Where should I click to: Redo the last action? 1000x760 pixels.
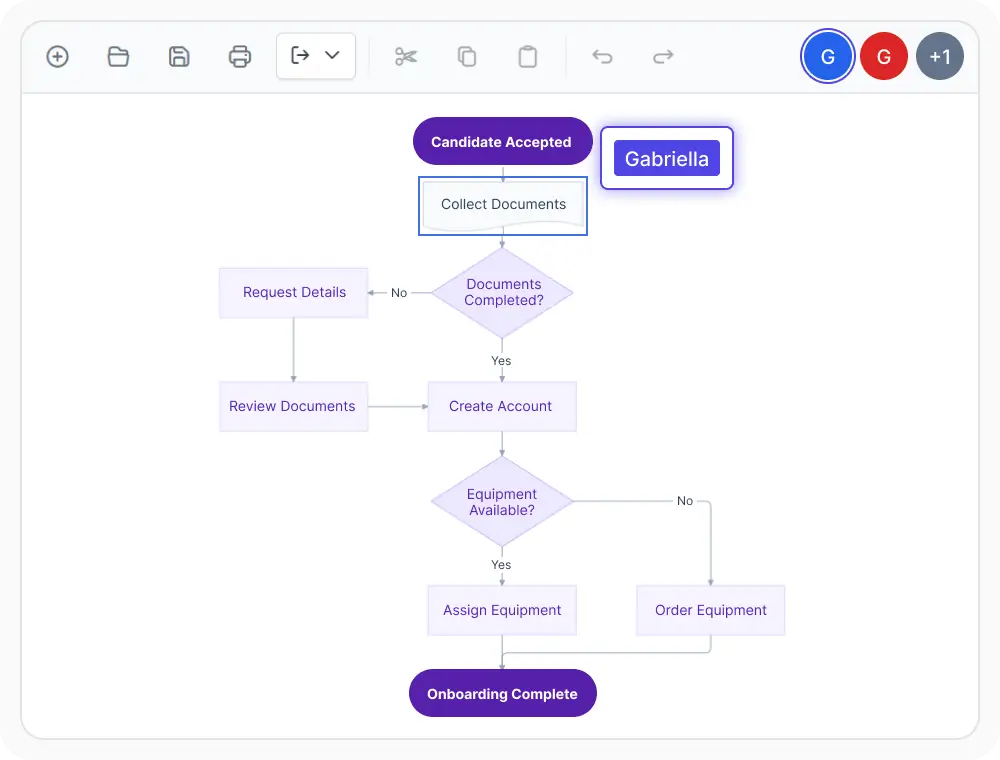click(x=663, y=57)
